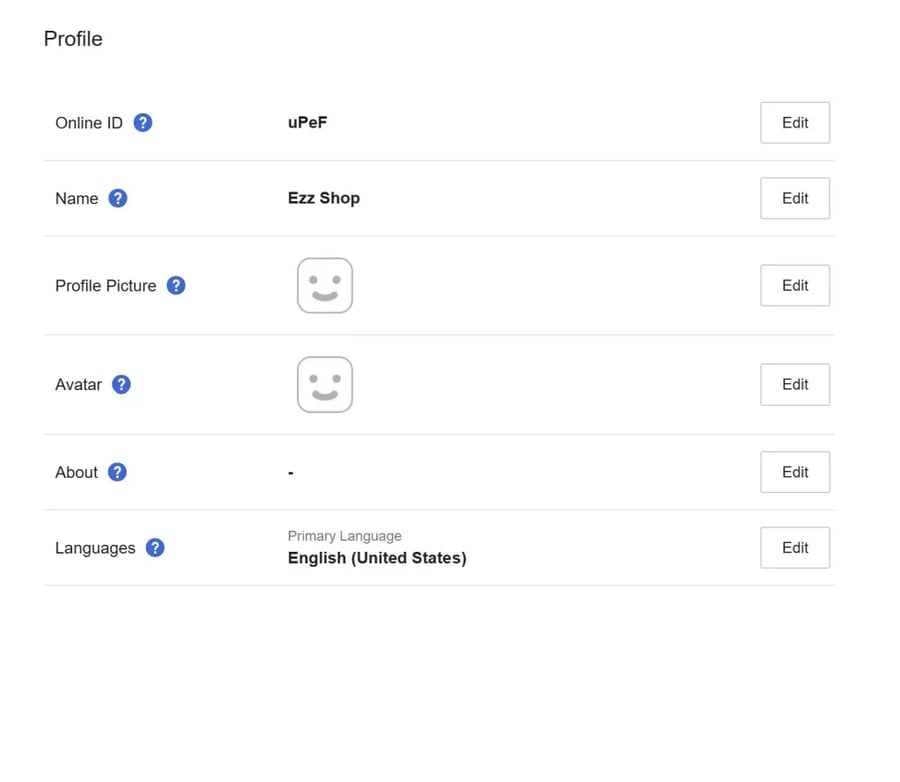Click the question mark beside Profile Picture
This screenshot has width=900, height=782.
pos(176,285)
